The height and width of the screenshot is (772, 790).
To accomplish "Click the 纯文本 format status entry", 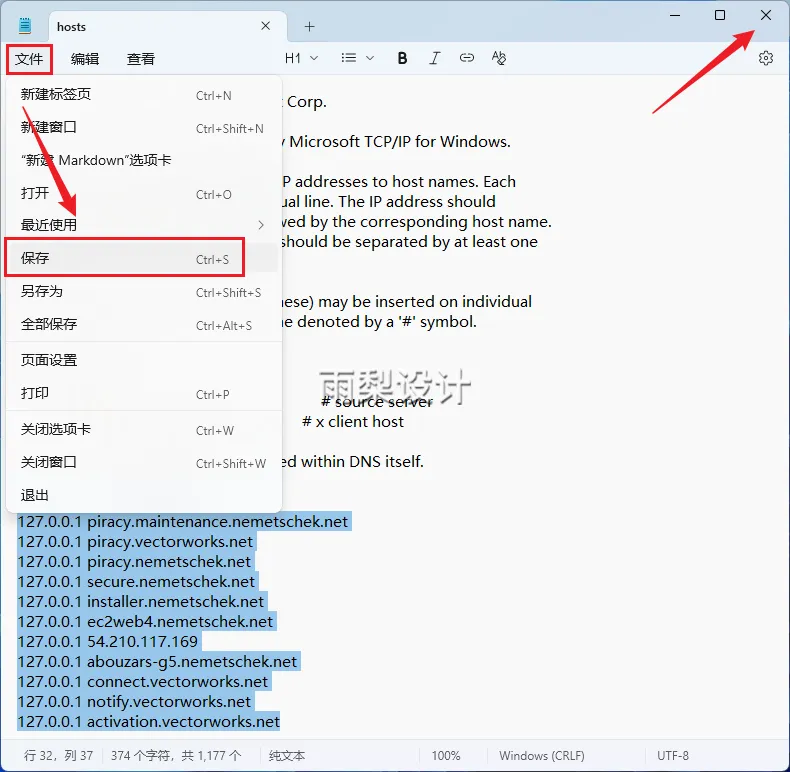I will pos(287,755).
